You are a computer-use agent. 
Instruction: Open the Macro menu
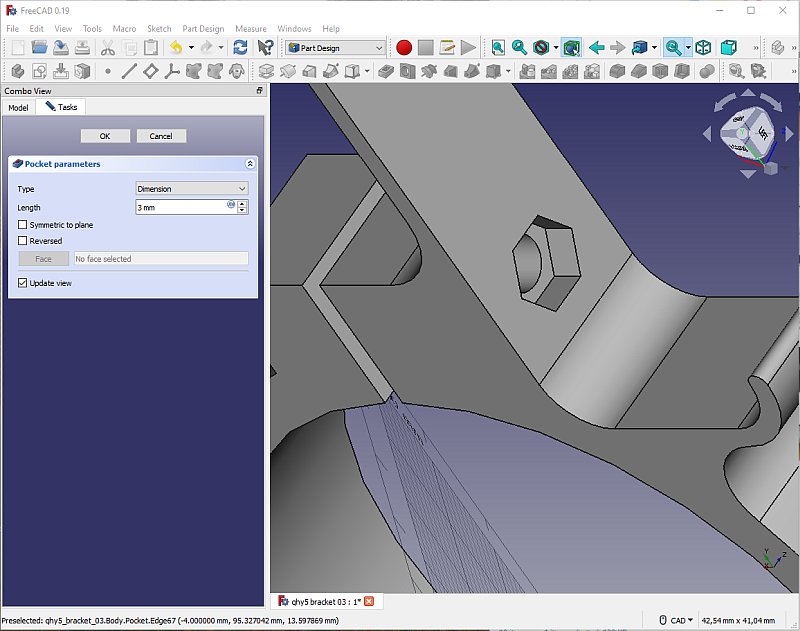pos(124,29)
